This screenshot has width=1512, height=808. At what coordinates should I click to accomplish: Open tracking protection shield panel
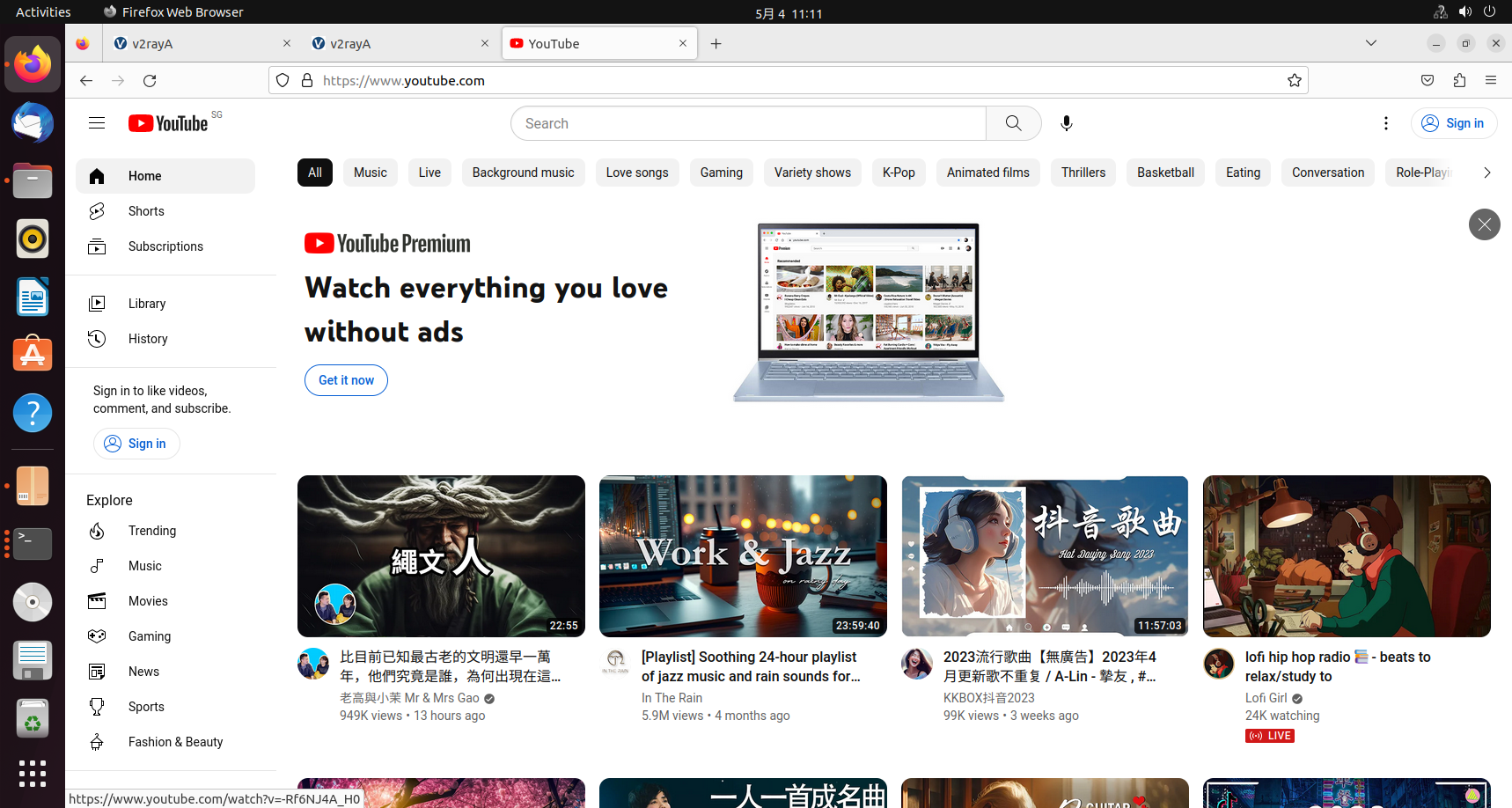[283, 80]
